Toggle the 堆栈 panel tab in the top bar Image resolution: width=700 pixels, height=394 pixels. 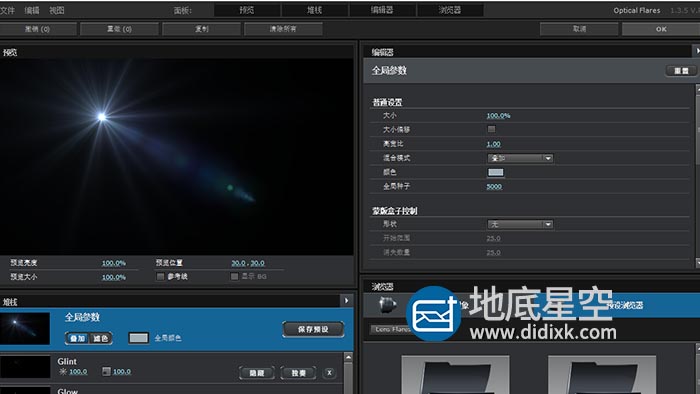coord(315,10)
